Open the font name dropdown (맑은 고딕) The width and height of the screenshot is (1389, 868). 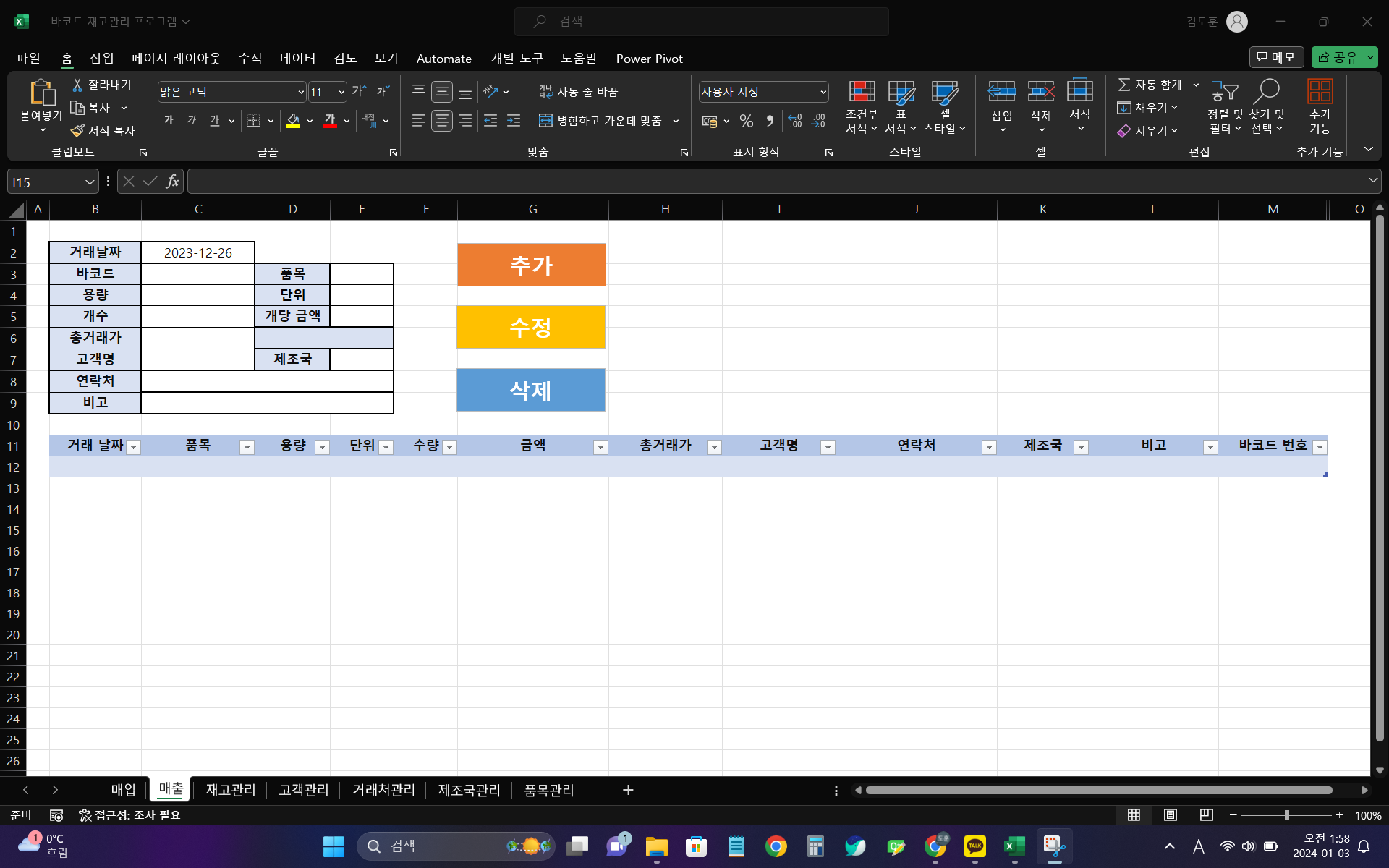point(301,92)
